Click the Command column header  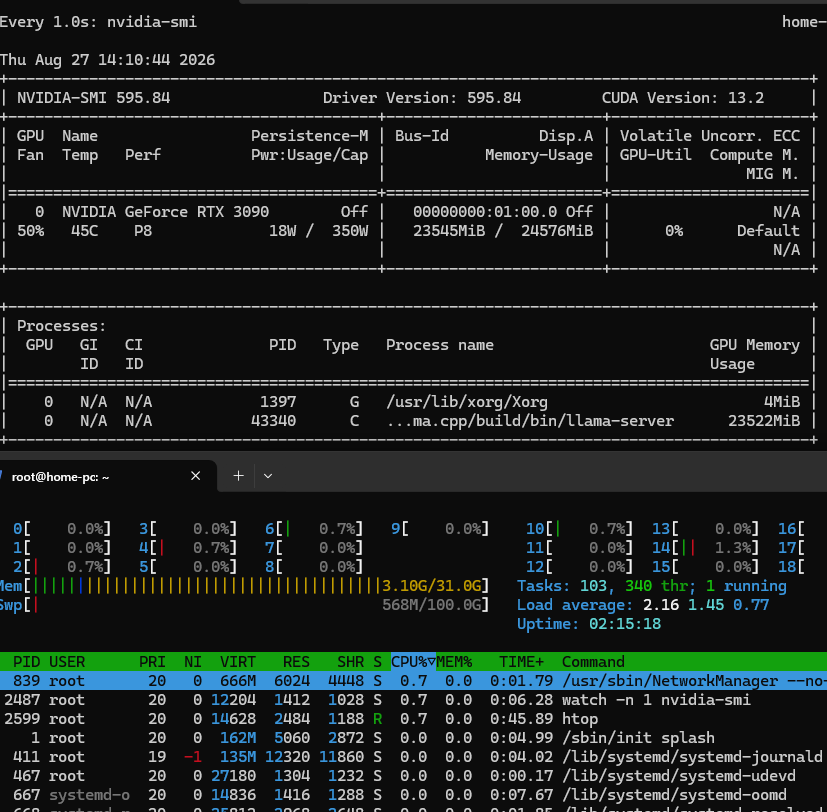[x=593, y=661]
